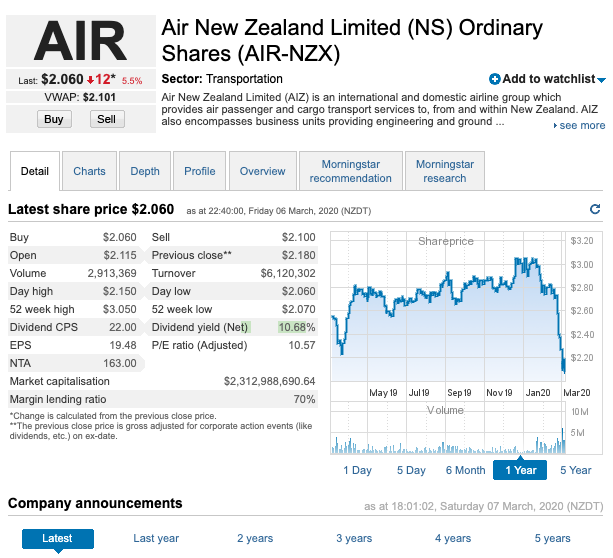Switch to the Charts tab
Screen dimensions: 613x558
click(89, 171)
